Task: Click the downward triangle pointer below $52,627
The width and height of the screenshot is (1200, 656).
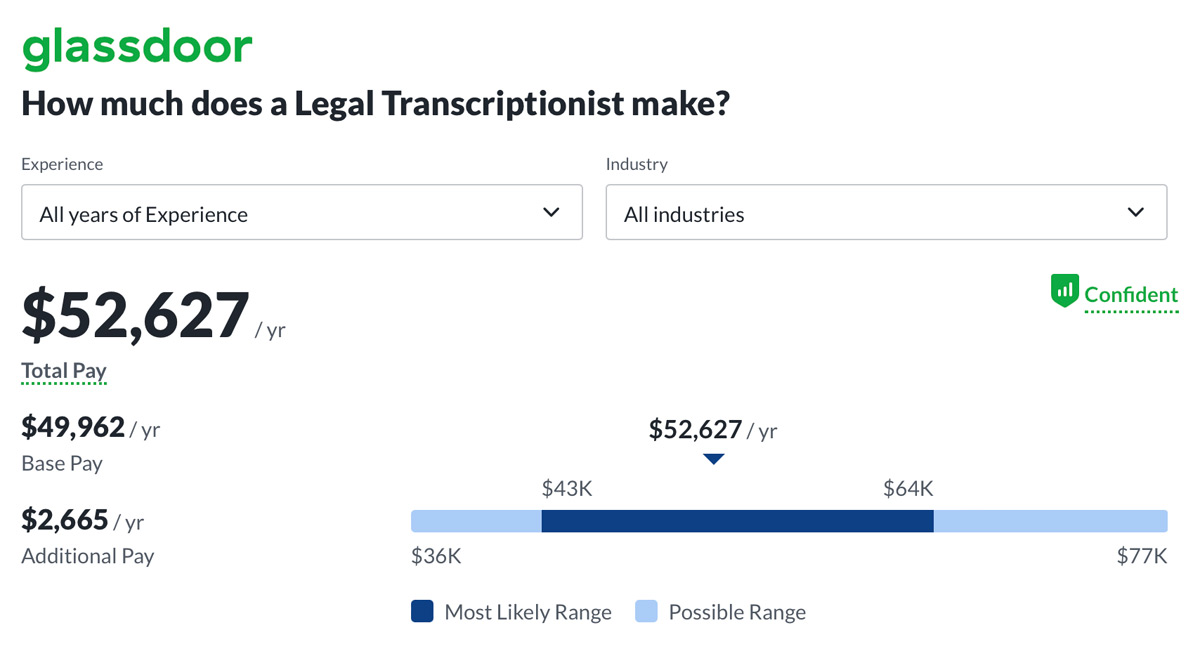Action: click(x=714, y=459)
